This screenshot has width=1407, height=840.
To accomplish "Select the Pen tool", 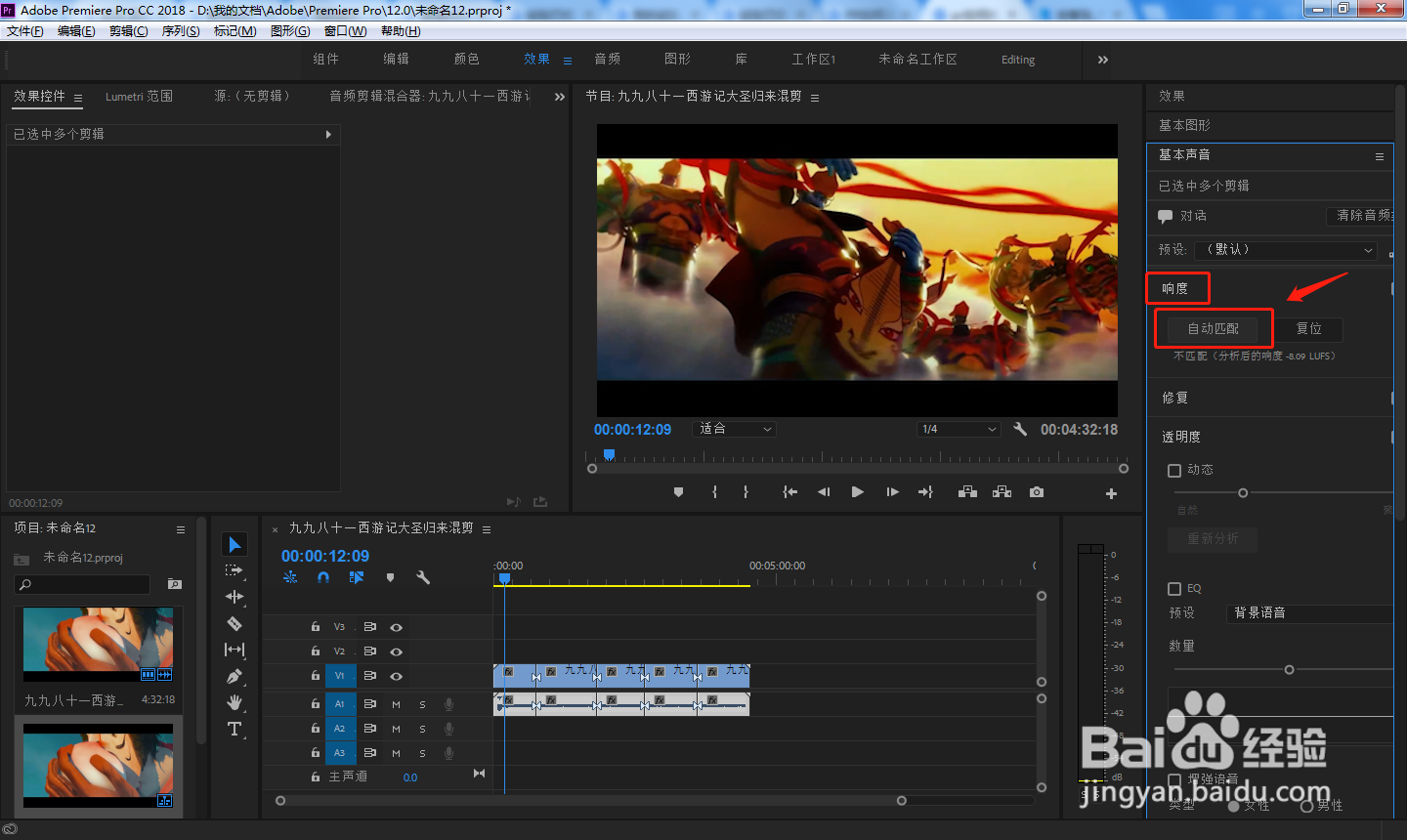I will click(234, 676).
